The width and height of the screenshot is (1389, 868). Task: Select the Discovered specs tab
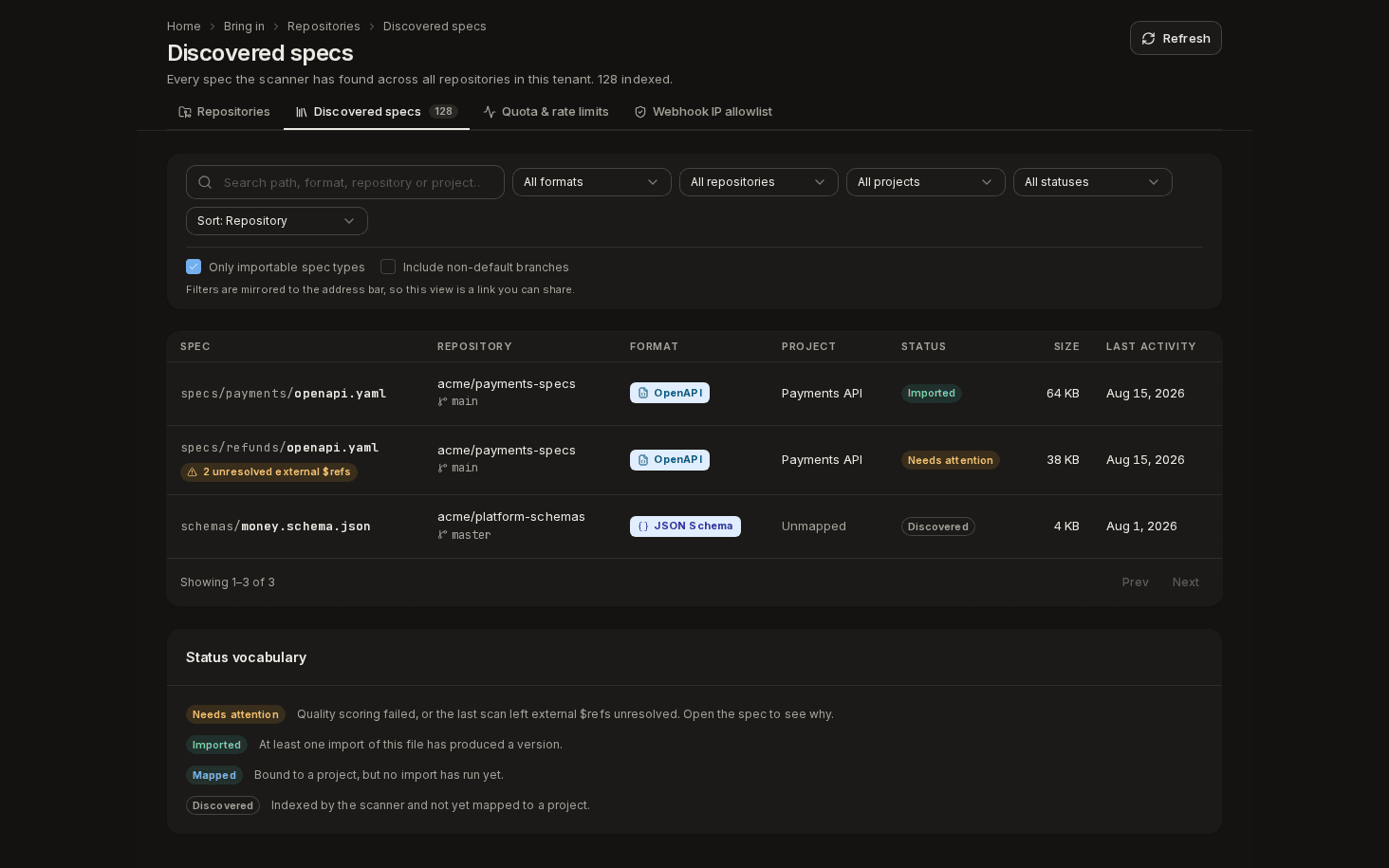coord(377,112)
